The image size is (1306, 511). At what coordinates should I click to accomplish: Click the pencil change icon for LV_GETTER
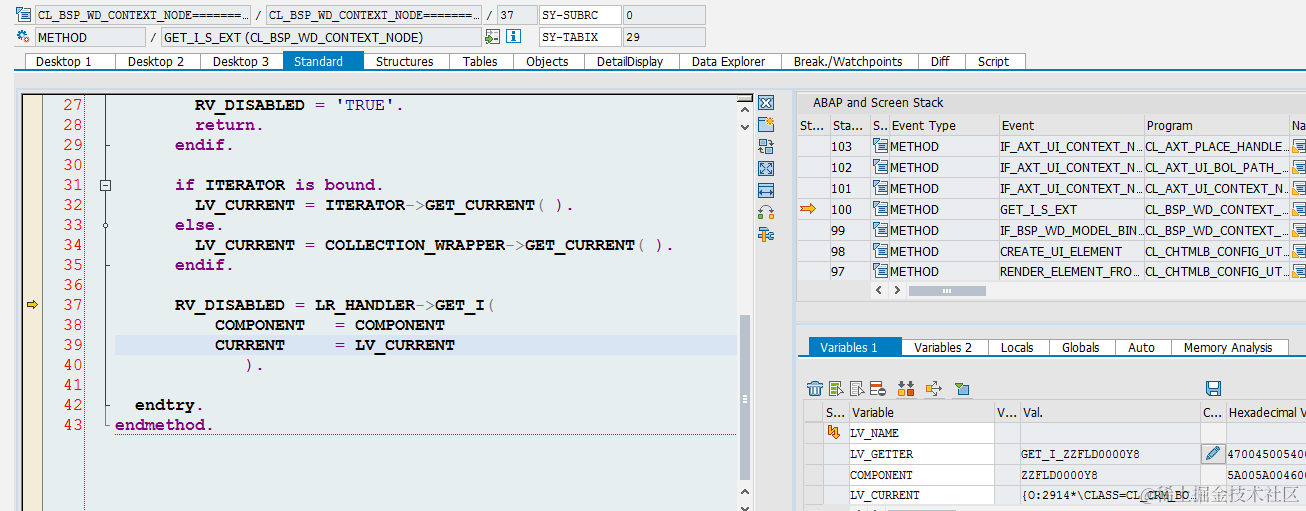[x=1213, y=454]
